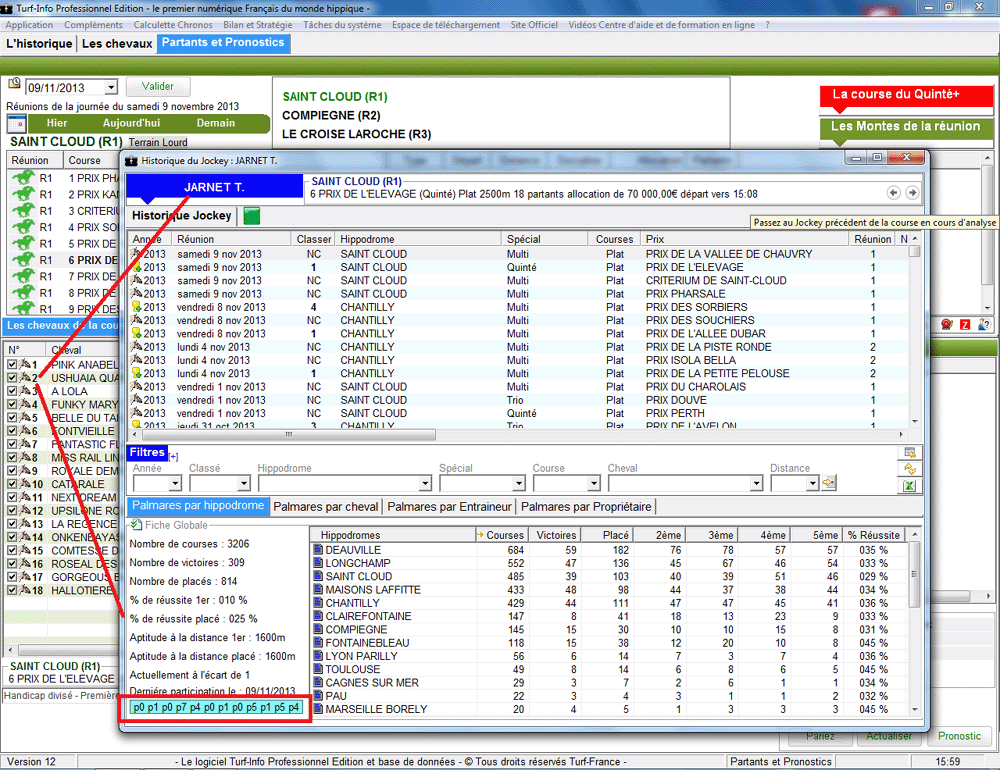The width and height of the screenshot is (1000, 770).
Task: Open the Année filter dropdown
Action: pyautogui.click(x=175, y=484)
